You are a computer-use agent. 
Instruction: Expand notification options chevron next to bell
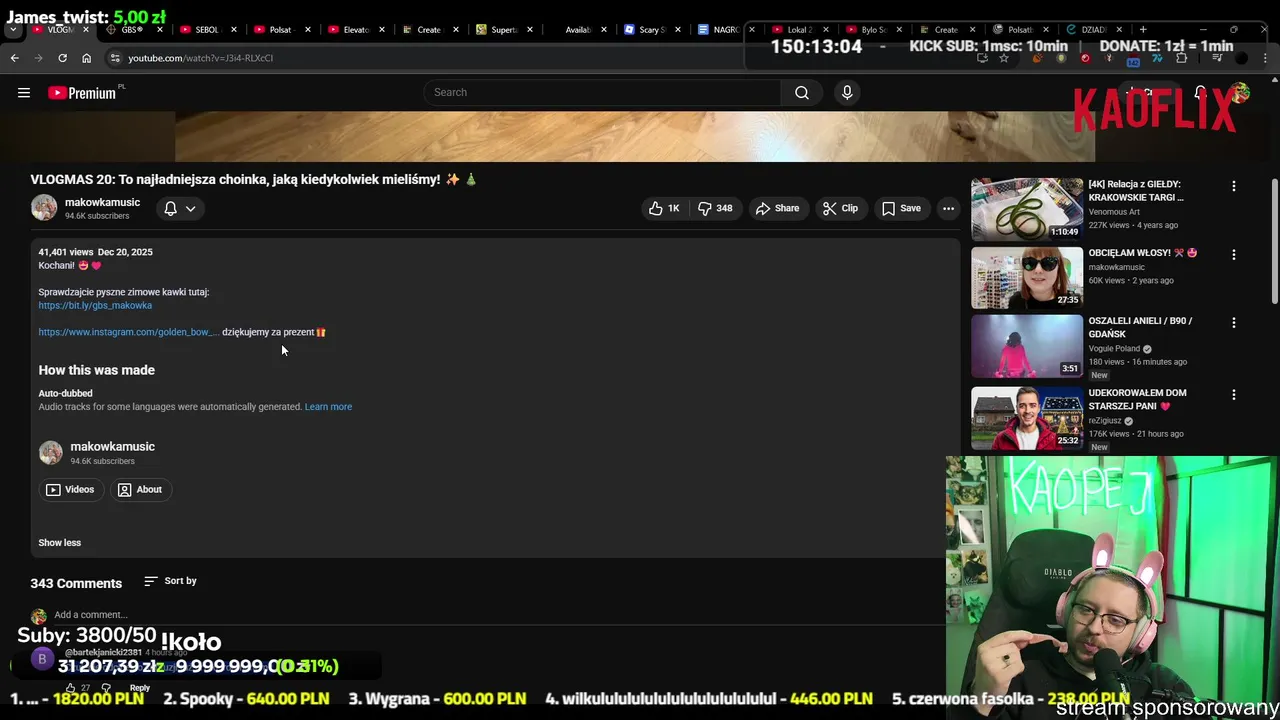(x=190, y=208)
